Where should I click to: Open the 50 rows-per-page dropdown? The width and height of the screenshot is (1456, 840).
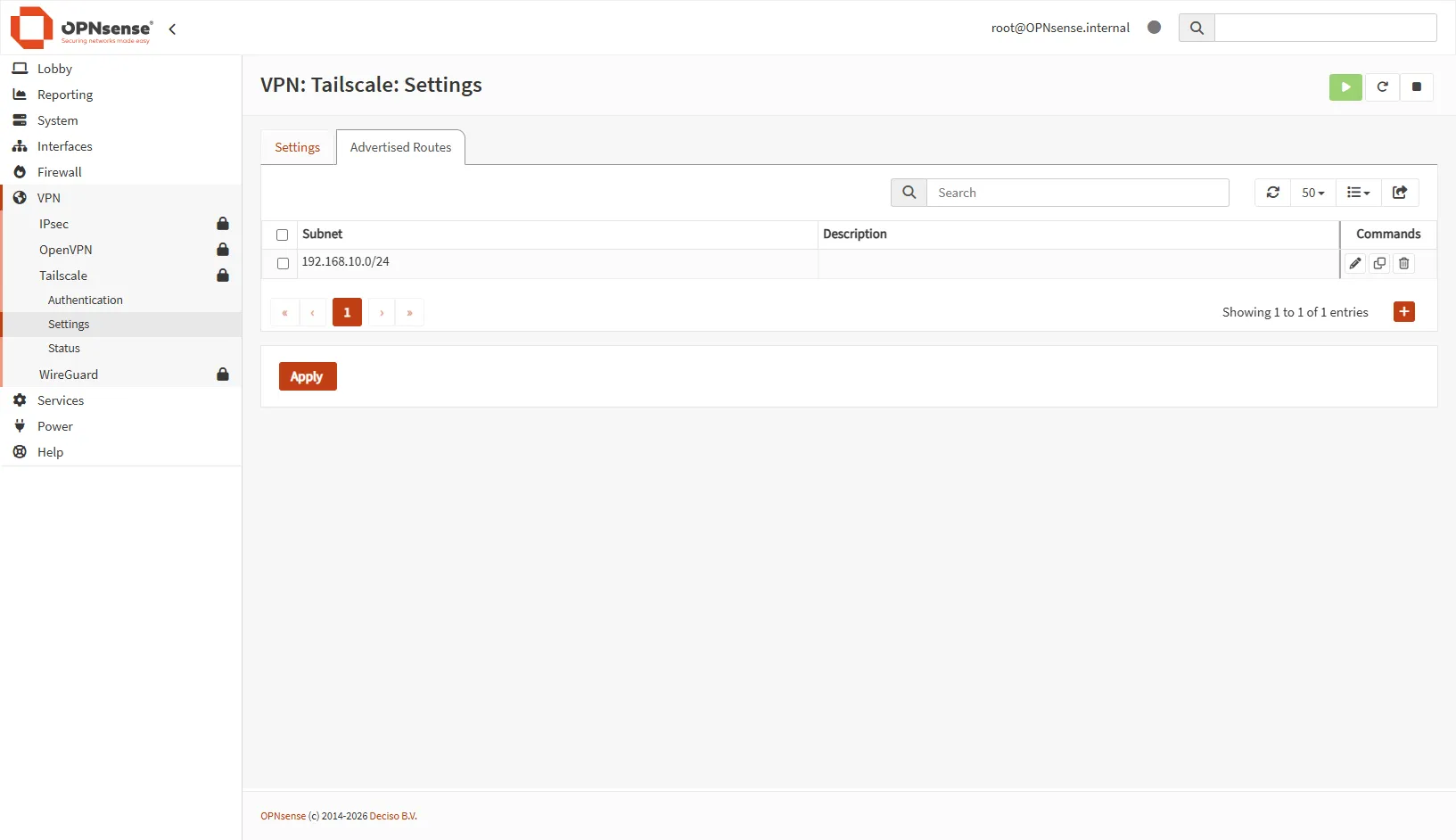pos(1312,193)
